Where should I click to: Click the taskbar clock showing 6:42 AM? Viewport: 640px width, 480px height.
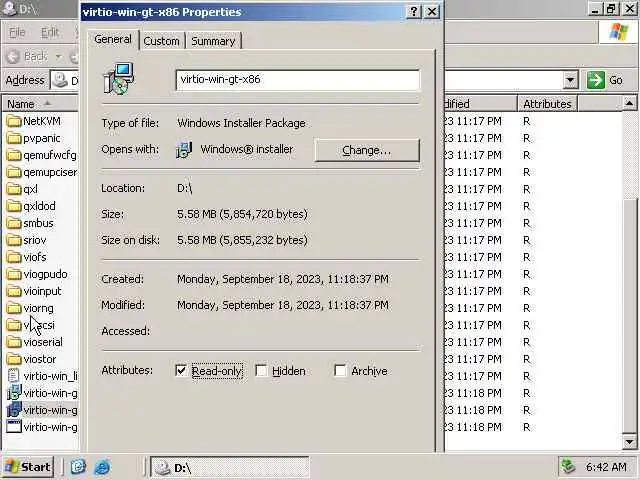tap(606, 467)
